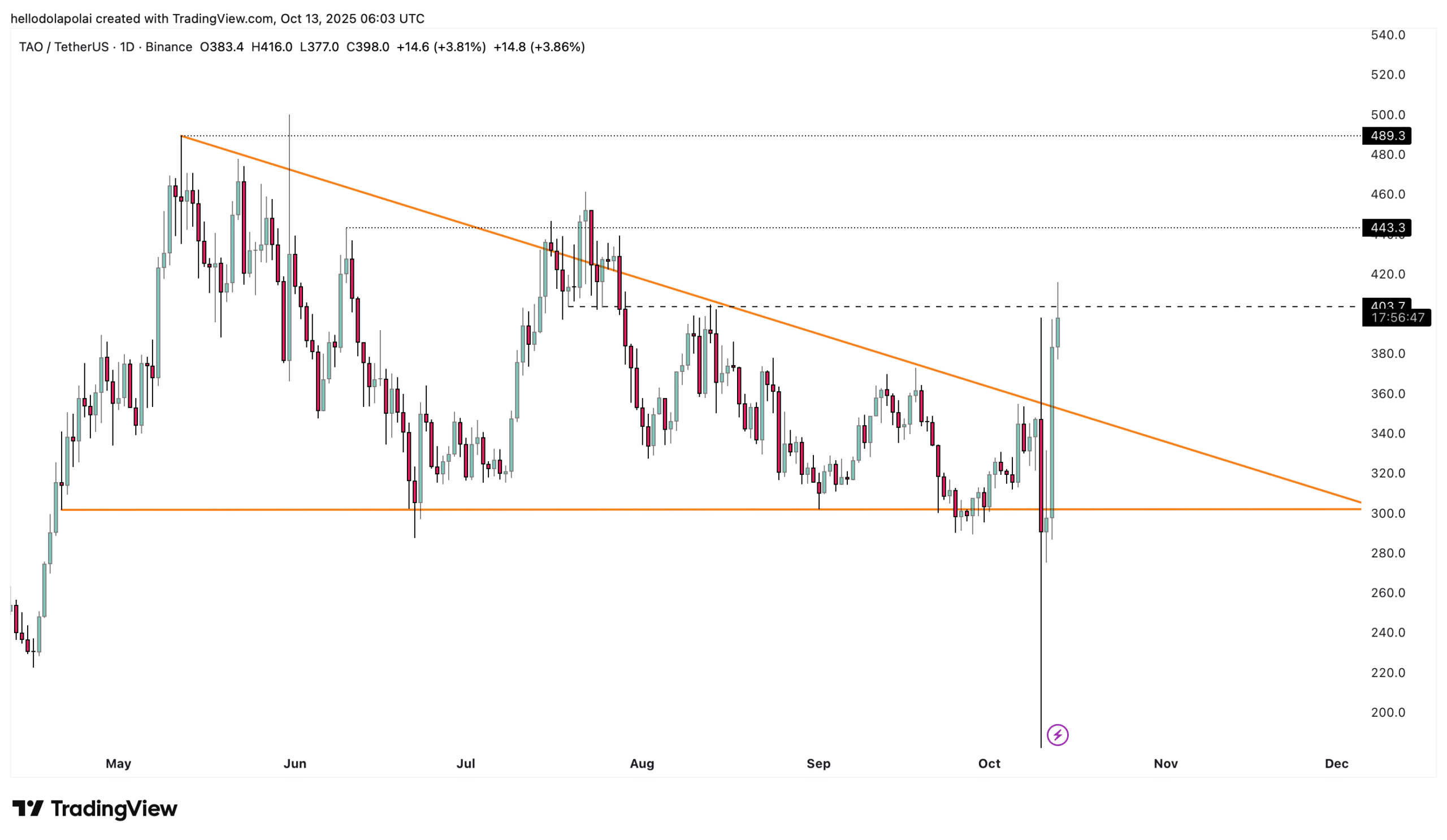The image size is (1447, 840).
Task: Click the 200.0 price axis label
Action: point(1387,712)
